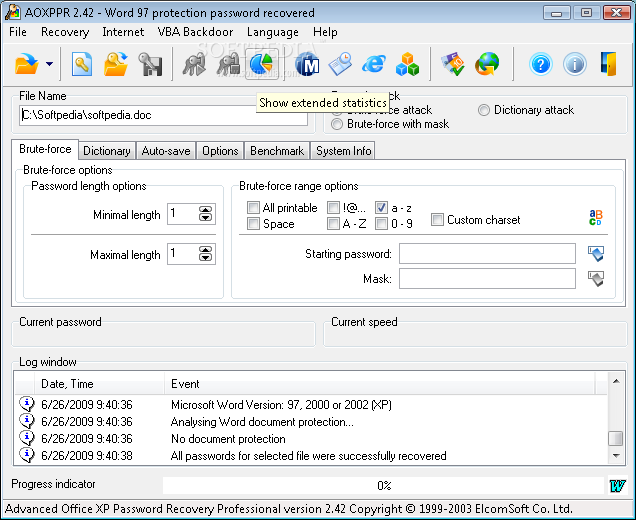Decrease Maximal length with down arrow
Screen dimensions: 636x520
point(206,257)
